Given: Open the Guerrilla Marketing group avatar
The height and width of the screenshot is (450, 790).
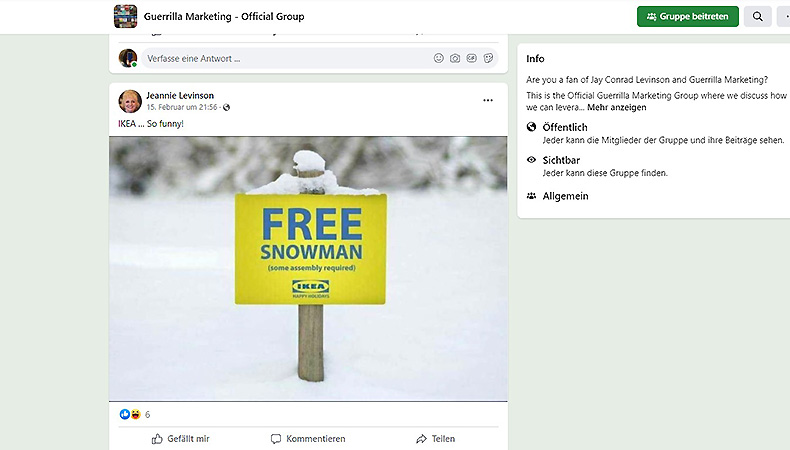Looking at the screenshot, I should pyautogui.click(x=125, y=16).
